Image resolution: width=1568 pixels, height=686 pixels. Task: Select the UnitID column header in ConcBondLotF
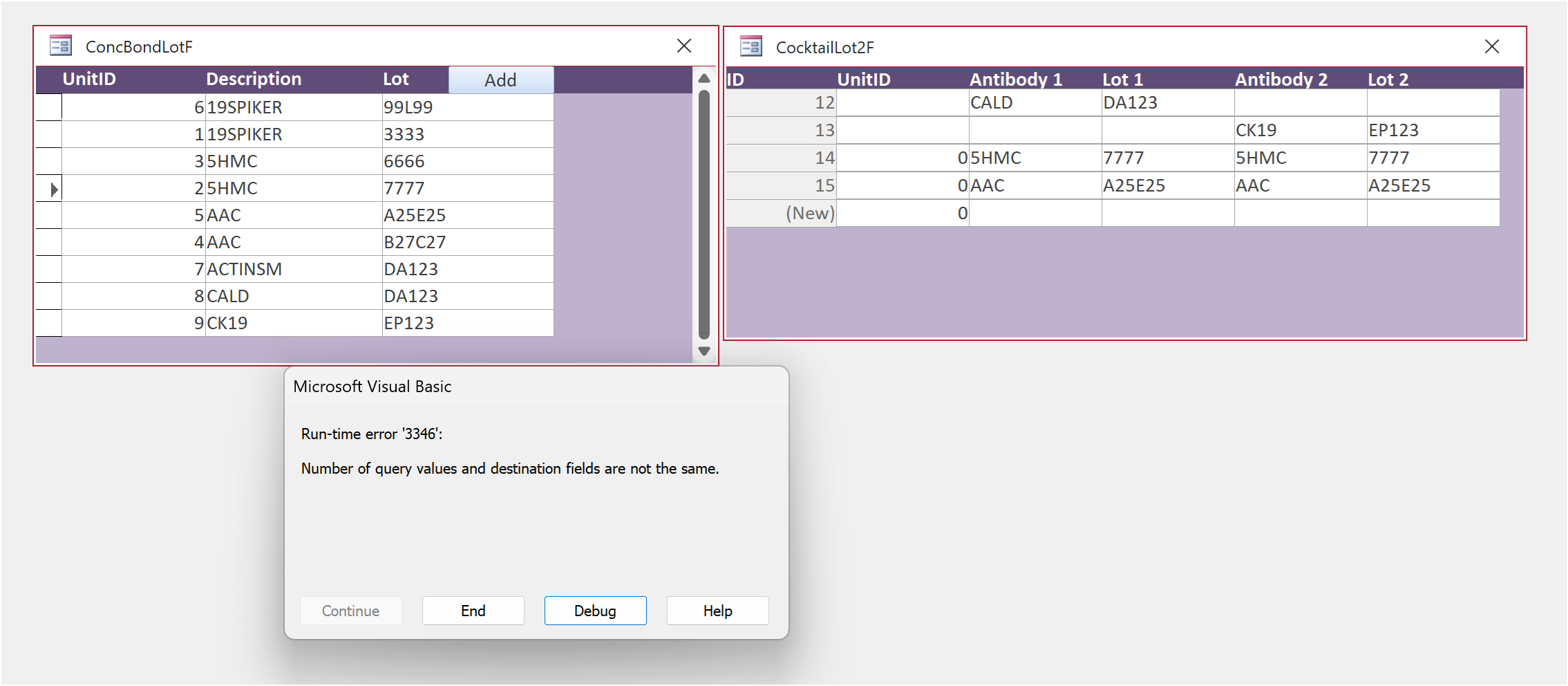pyautogui.click(x=88, y=79)
